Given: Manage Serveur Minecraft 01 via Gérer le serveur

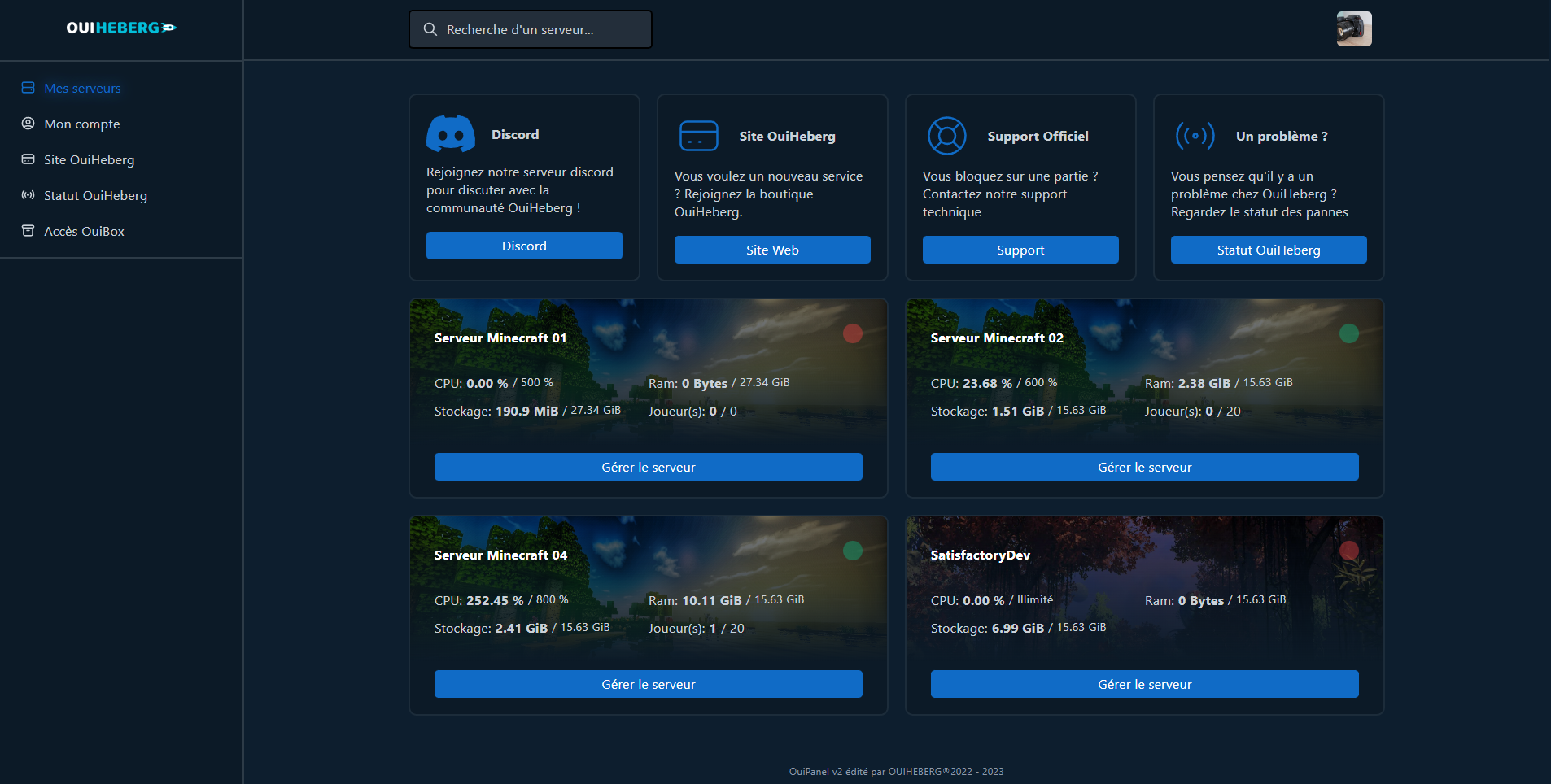Looking at the screenshot, I should click(x=649, y=467).
